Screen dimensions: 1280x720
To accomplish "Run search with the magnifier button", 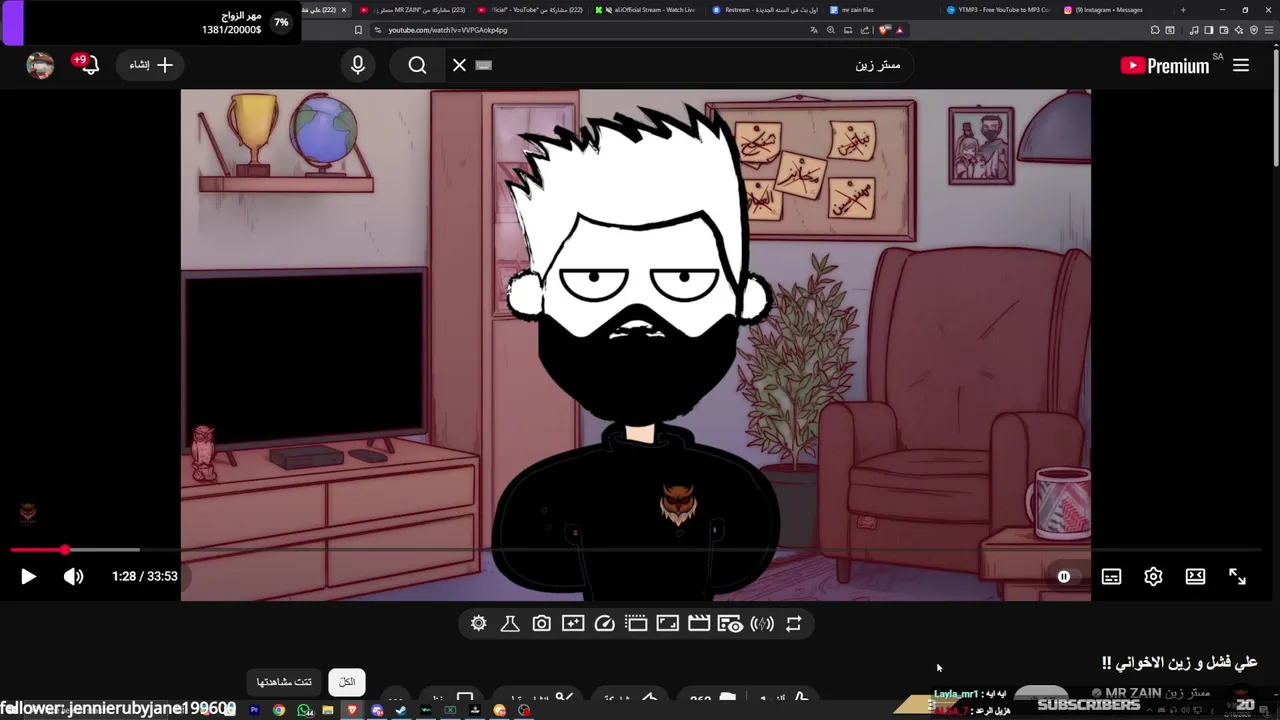I will coord(417,65).
